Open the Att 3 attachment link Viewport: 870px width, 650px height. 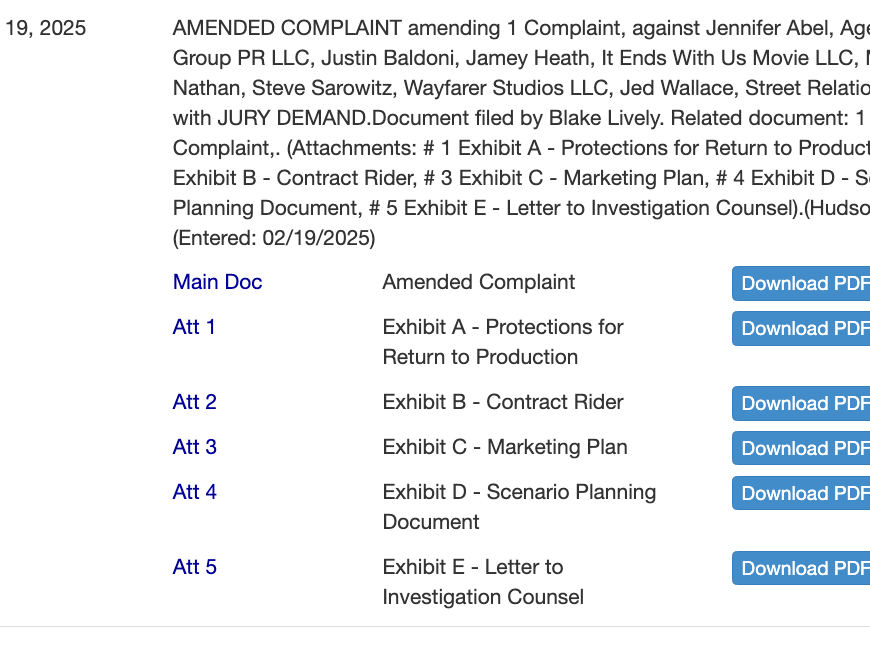[x=194, y=447]
